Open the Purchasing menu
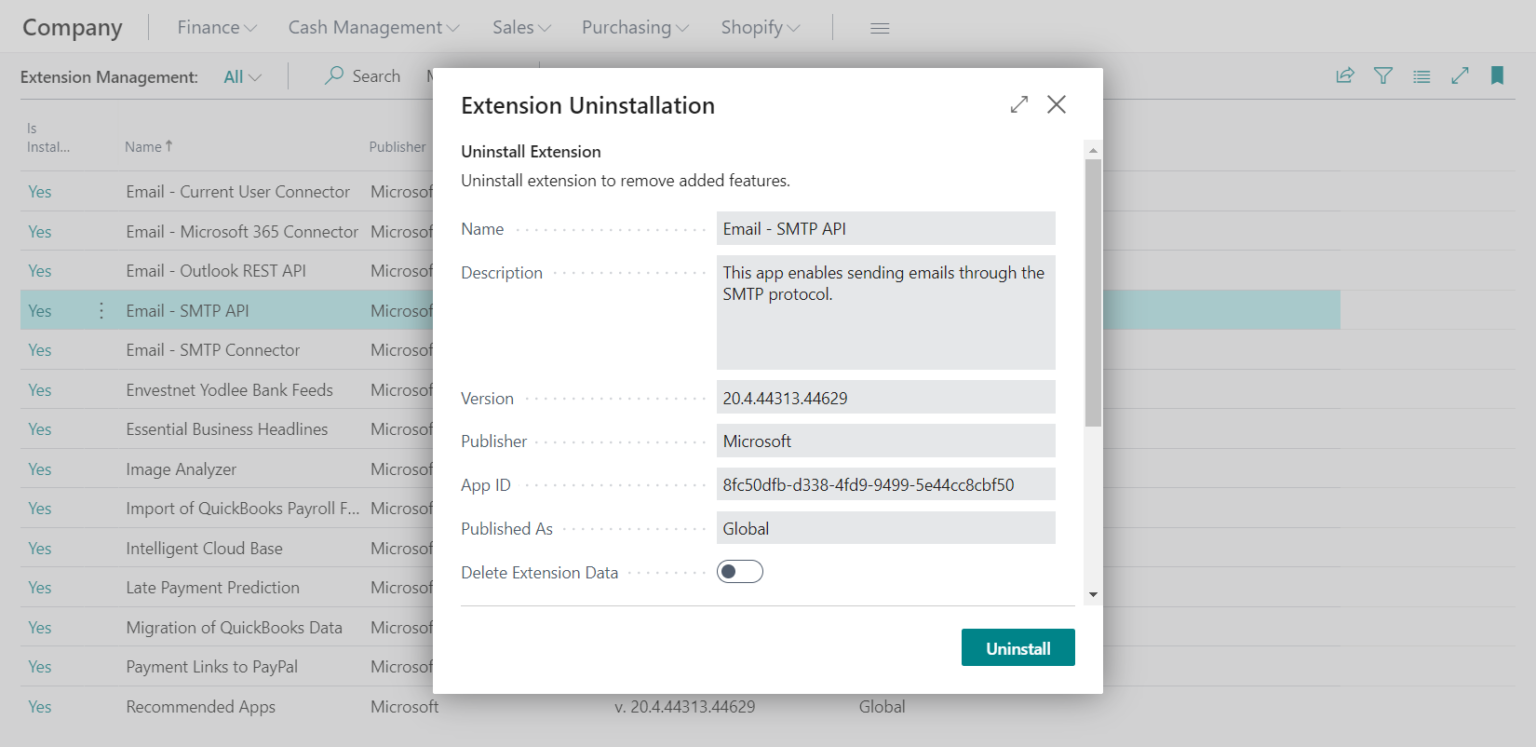The width and height of the screenshot is (1536, 747). pos(635,27)
